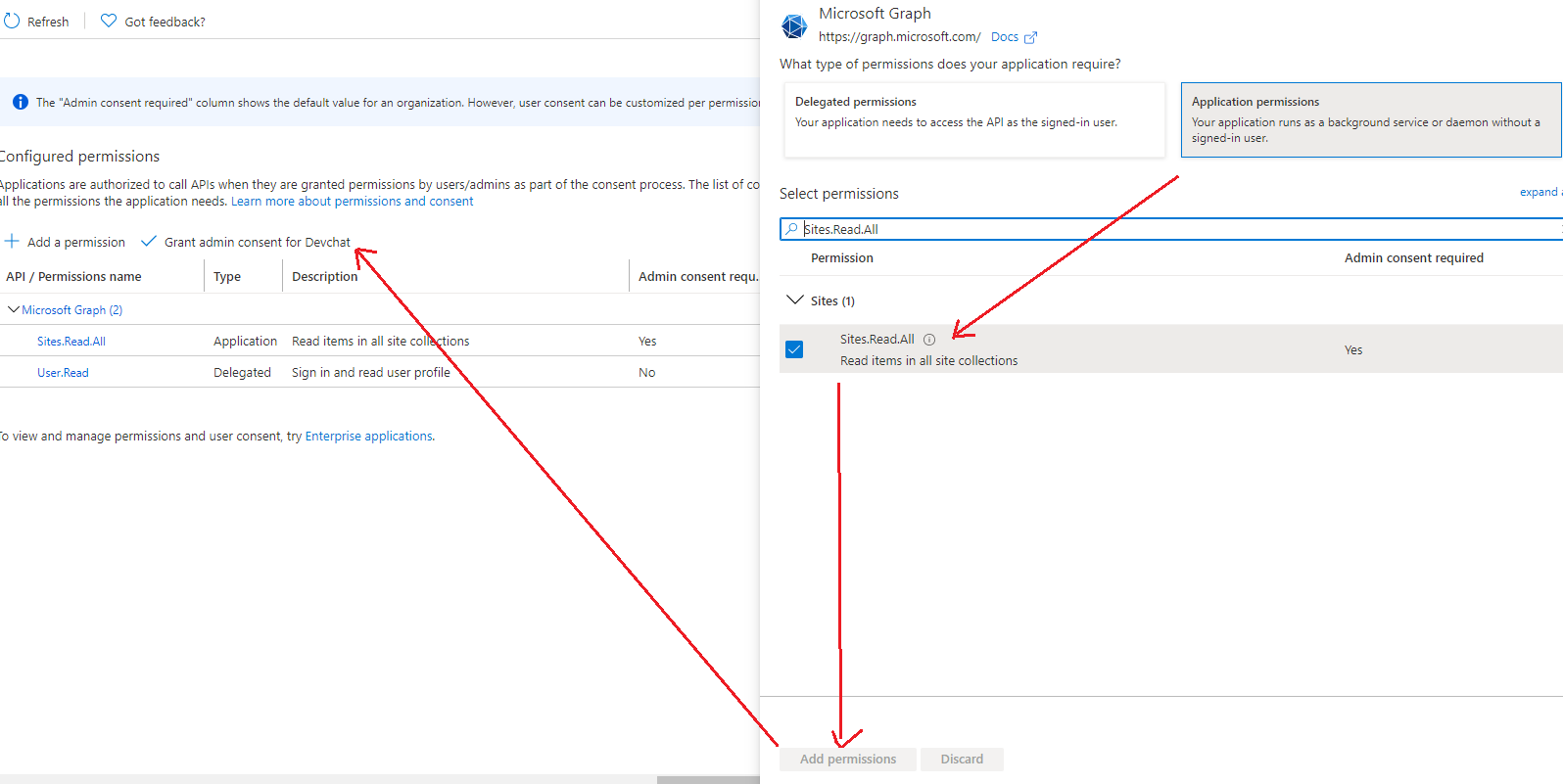The width and height of the screenshot is (1563, 784).
Task: Click the Microsoft Graph logo icon
Action: [x=794, y=25]
